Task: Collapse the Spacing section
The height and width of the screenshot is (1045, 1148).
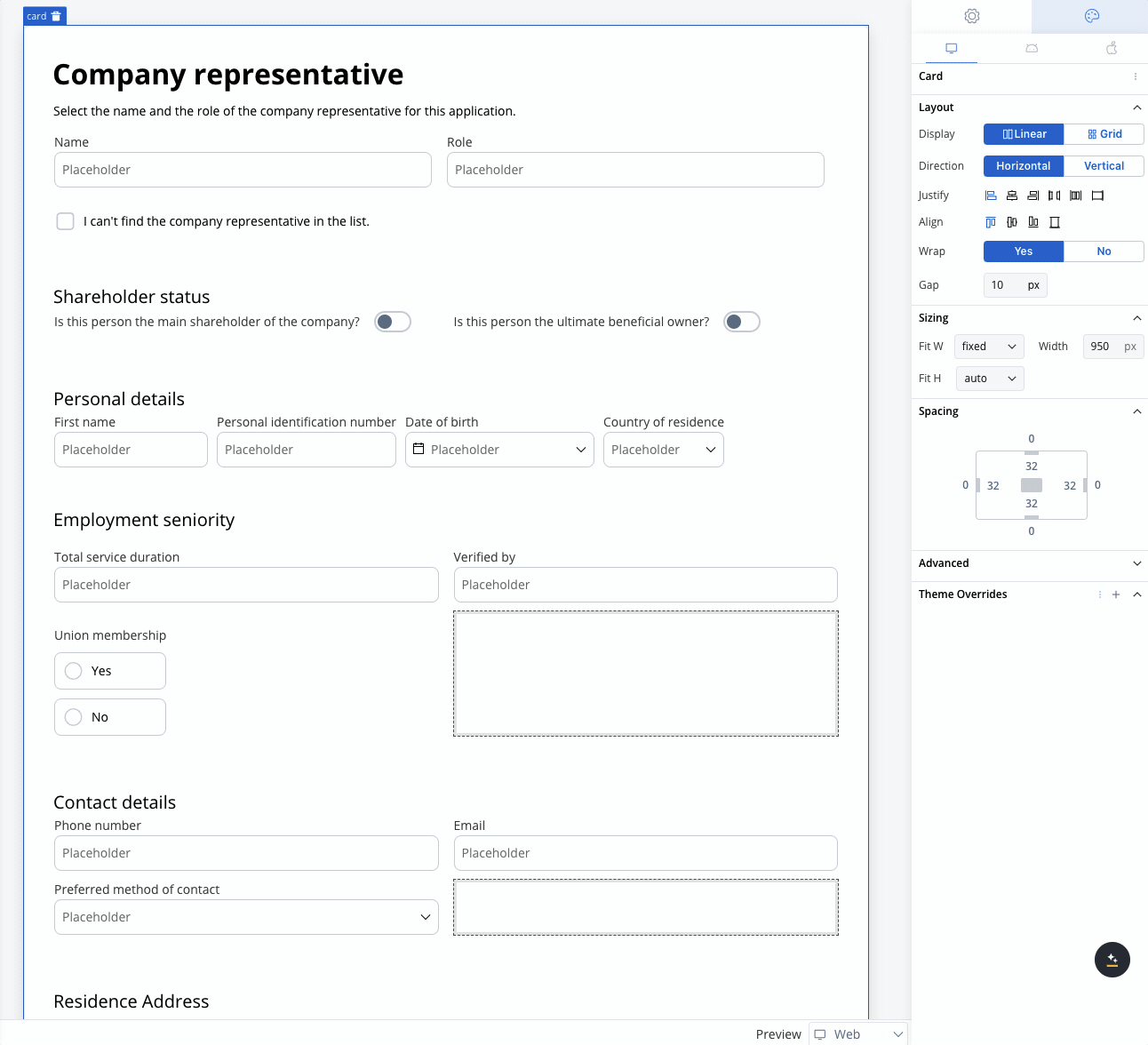Action: click(1137, 411)
